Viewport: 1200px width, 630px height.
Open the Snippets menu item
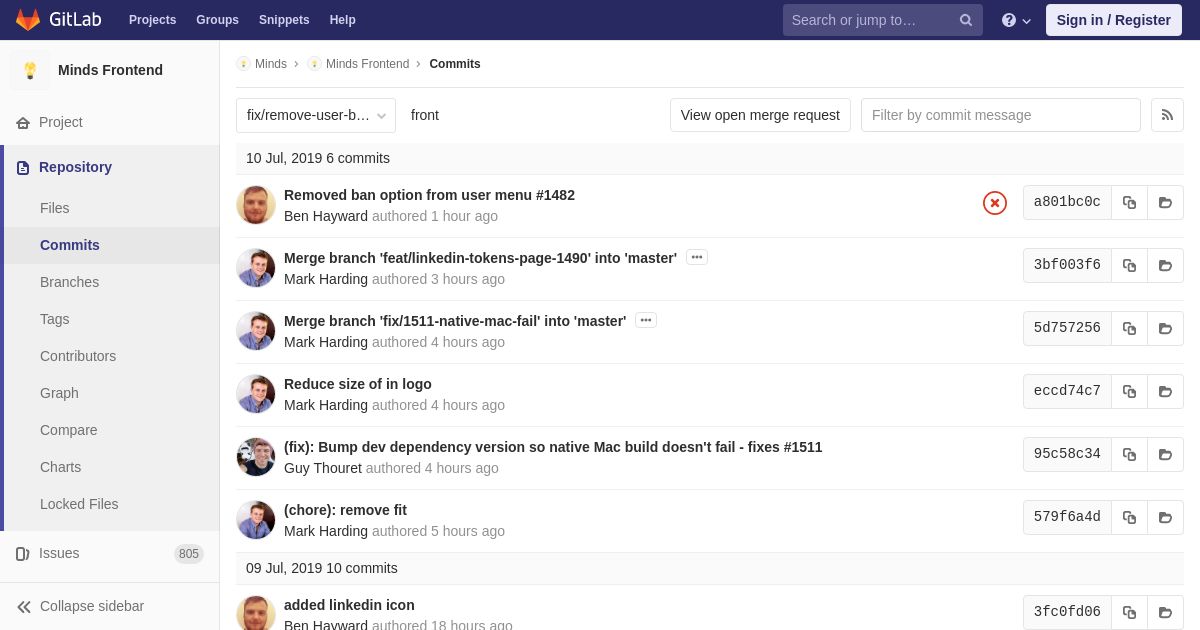coord(284,20)
